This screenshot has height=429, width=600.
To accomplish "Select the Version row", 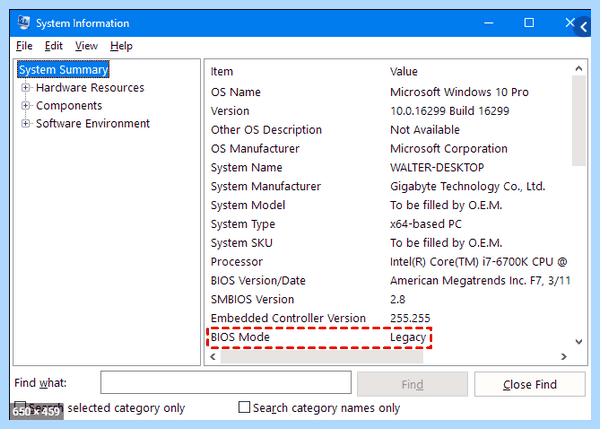I will 388,111.
